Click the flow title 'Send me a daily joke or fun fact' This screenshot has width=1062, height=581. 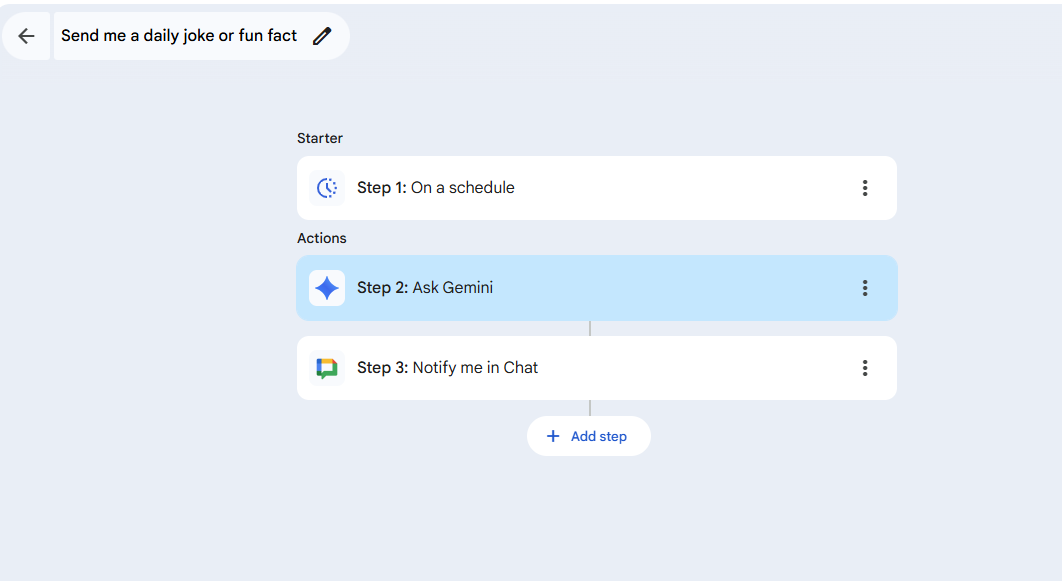point(179,36)
